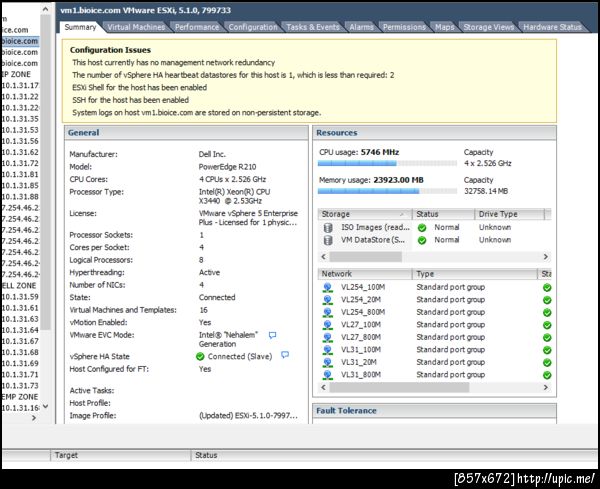Click the green status icon for VL27_800M
This screenshot has width=600, height=489.
tap(547, 338)
